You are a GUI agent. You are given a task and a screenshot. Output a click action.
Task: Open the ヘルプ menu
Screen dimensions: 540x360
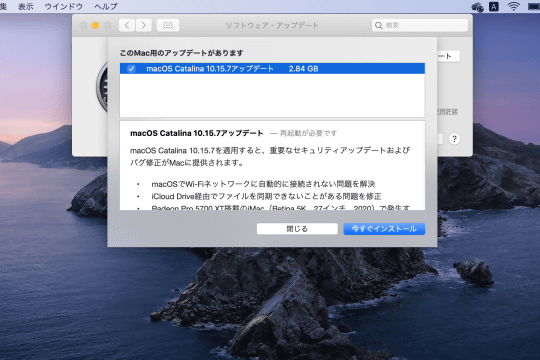pos(106,6)
